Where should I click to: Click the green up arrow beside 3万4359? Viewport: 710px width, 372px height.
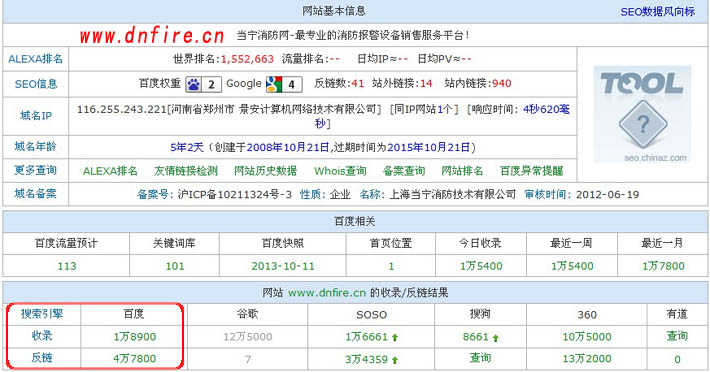395,360
